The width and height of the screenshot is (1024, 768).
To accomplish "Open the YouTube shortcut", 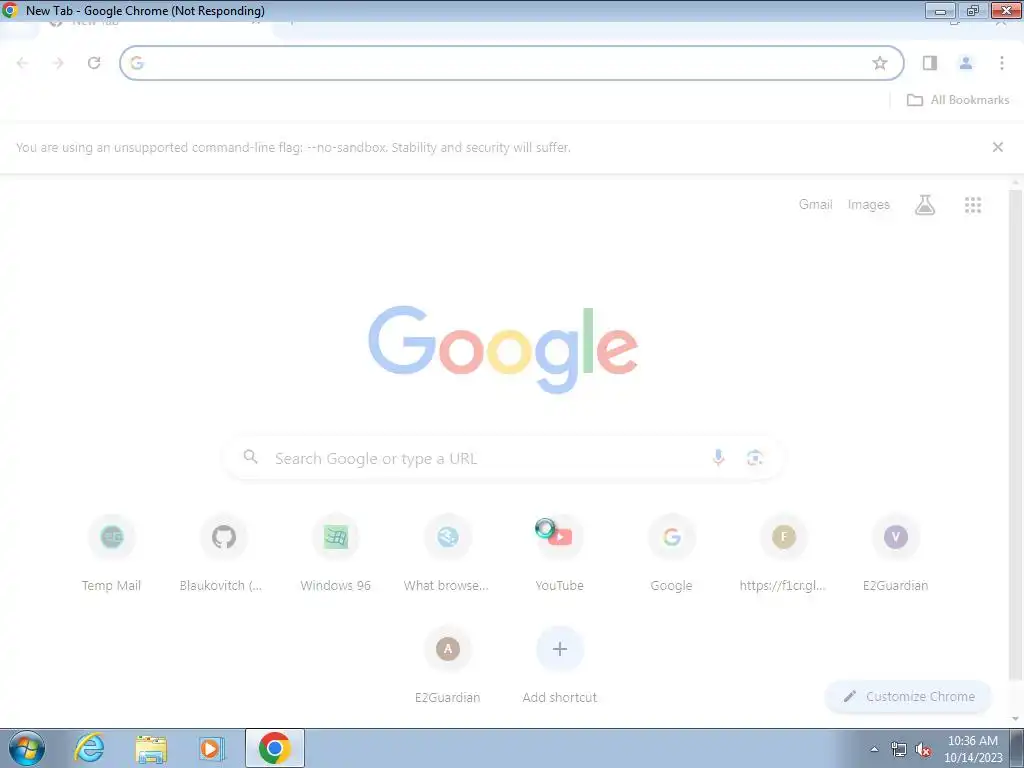I will pyautogui.click(x=560, y=553).
